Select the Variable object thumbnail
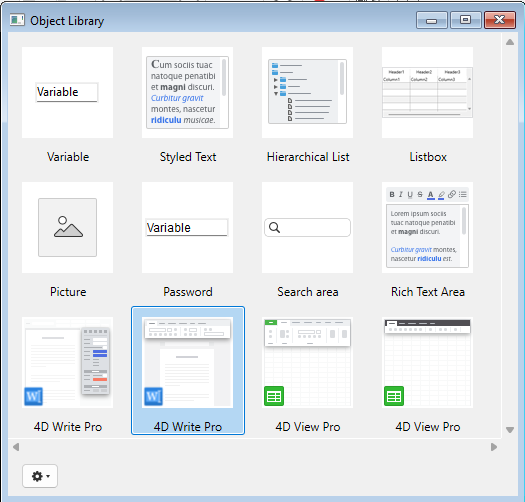Image resolution: width=525 pixels, height=502 pixels. pos(67,92)
